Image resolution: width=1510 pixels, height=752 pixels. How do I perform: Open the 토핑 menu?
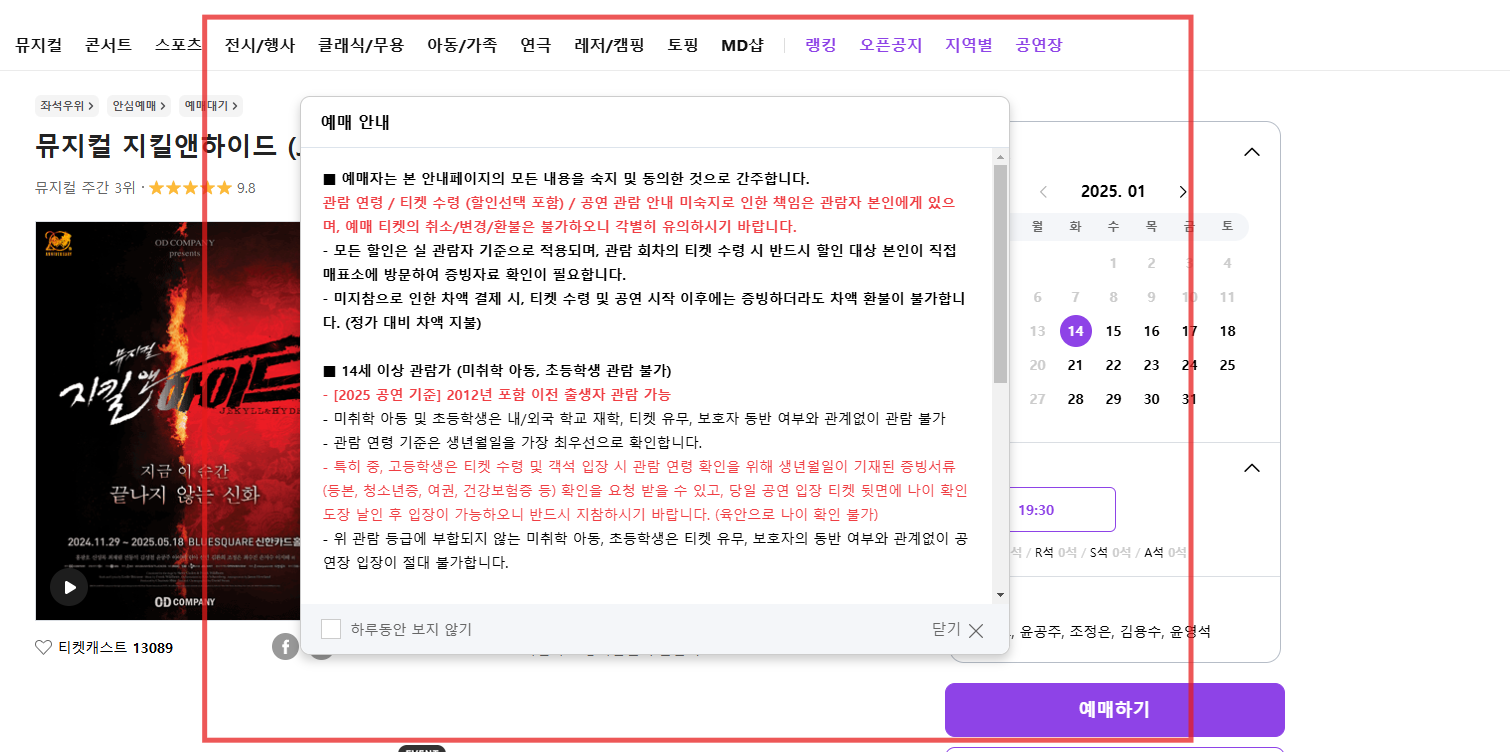(683, 45)
